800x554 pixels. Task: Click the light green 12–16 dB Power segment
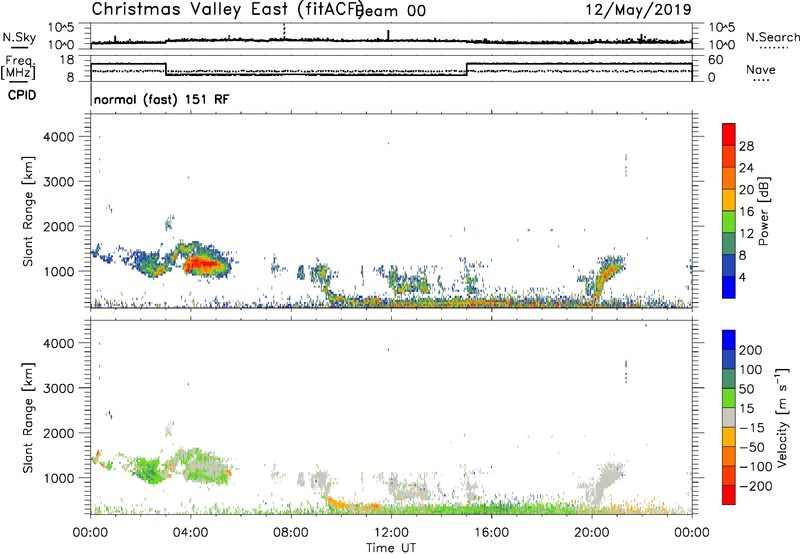tap(729, 221)
